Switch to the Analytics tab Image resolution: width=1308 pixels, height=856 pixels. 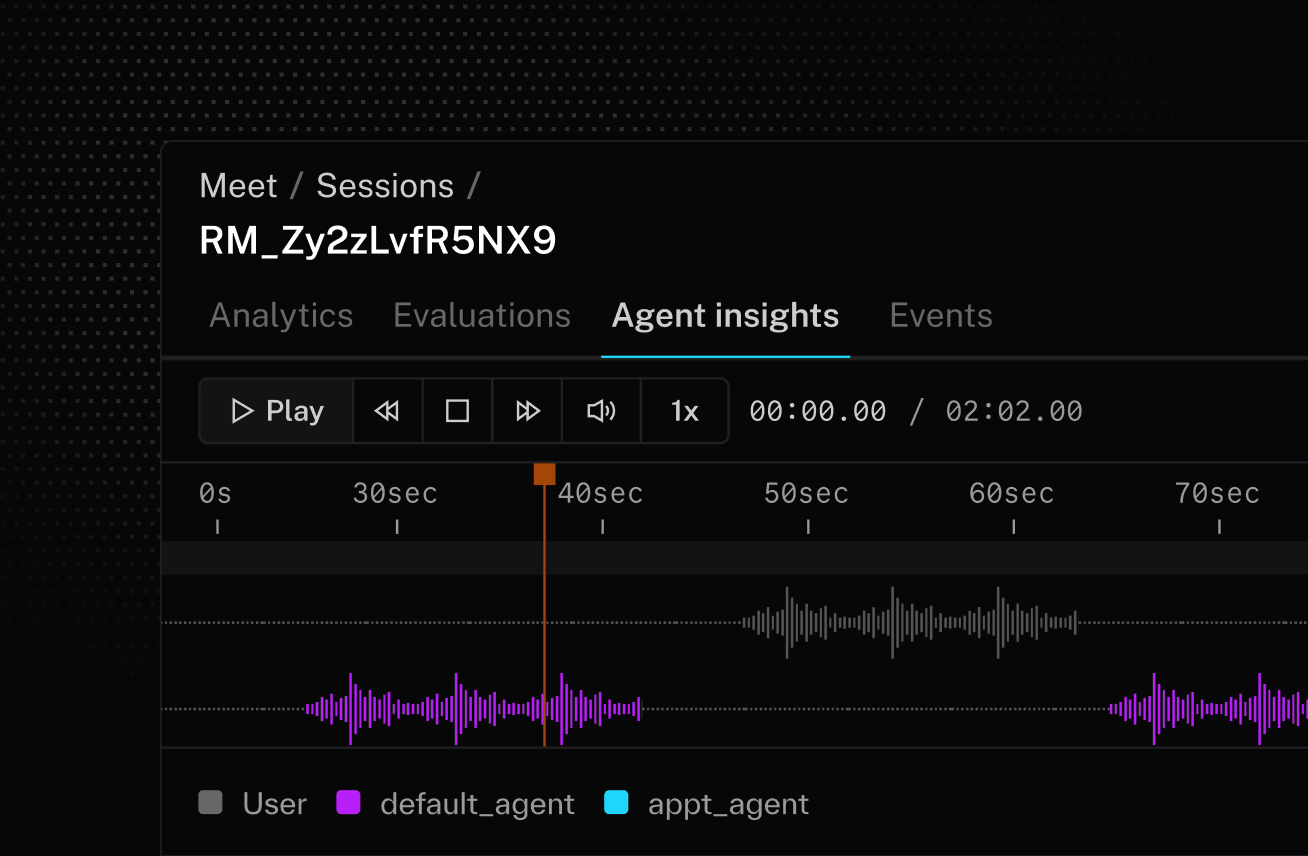(281, 315)
